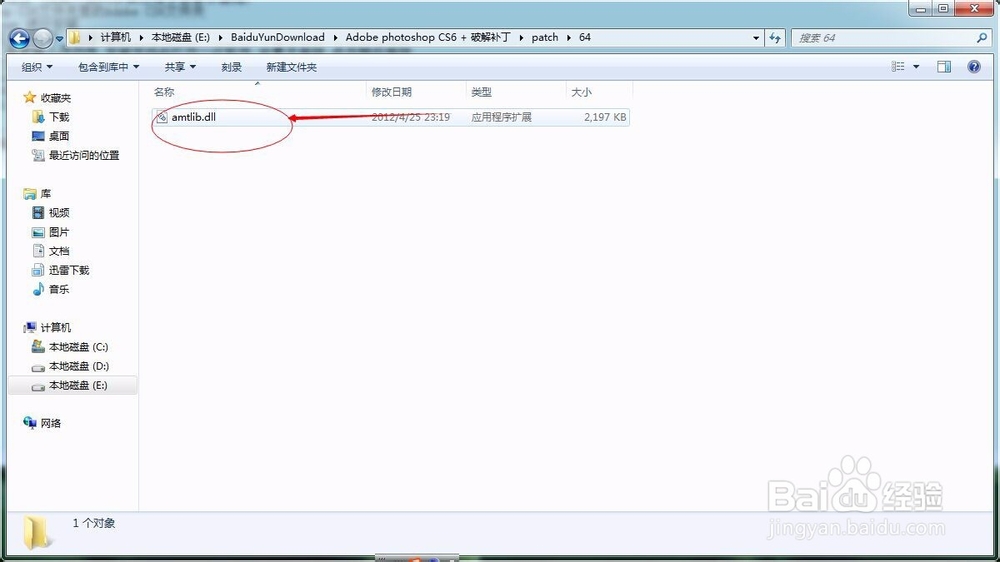Click the address bar refresh button
This screenshot has height=562, width=1000.
(x=775, y=38)
